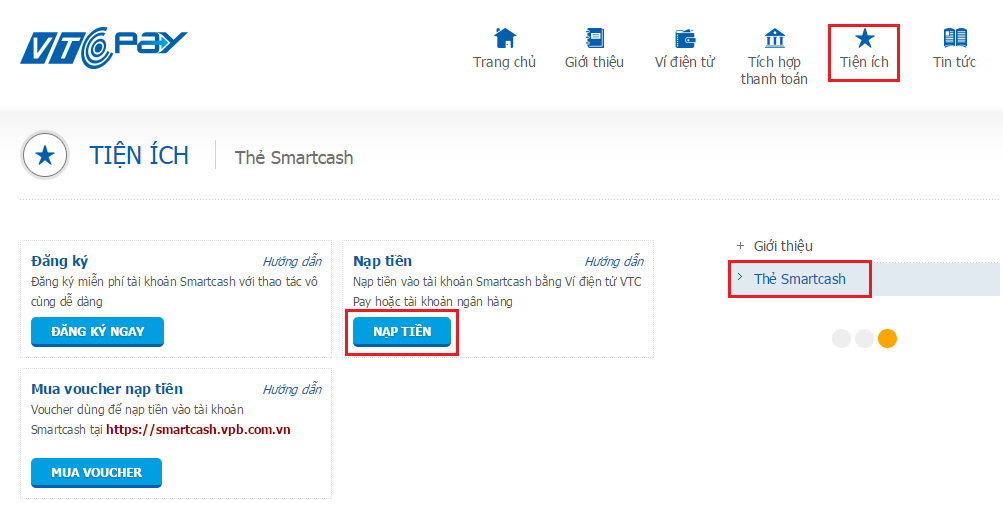Screen dimensions: 1003x513
Task: Go to Ví điện tử menu label
Action: 684,62
